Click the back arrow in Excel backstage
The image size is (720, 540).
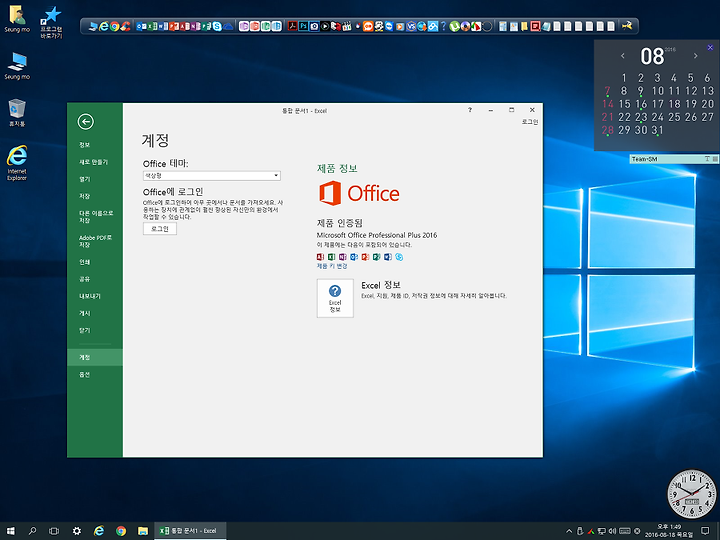click(x=85, y=122)
